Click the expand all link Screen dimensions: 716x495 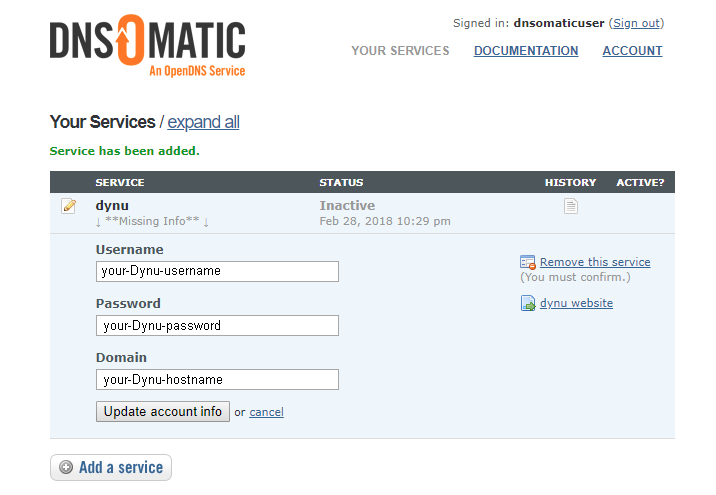[203, 122]
